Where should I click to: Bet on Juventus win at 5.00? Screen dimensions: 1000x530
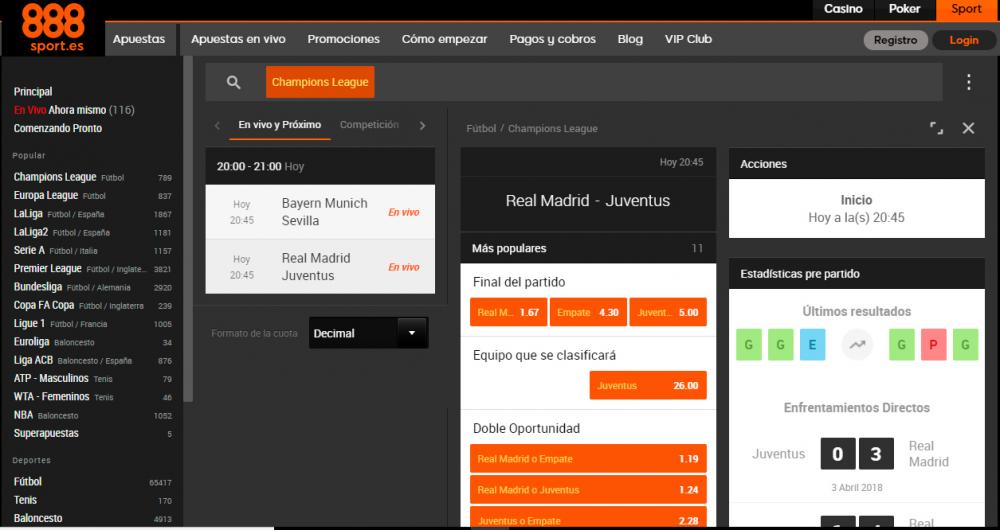[668, 313]
